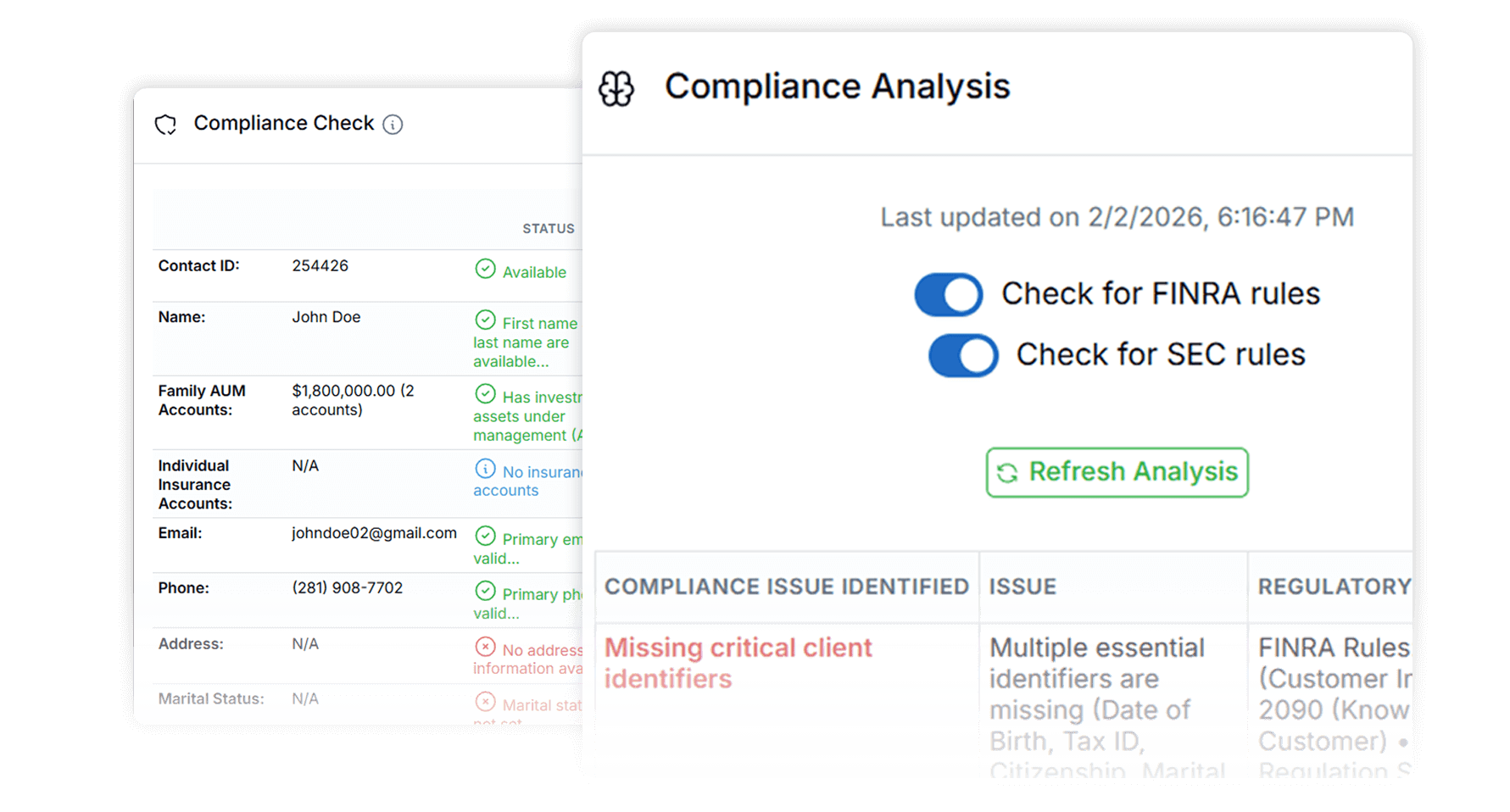Click the Issue column header

pos(1022,587)
